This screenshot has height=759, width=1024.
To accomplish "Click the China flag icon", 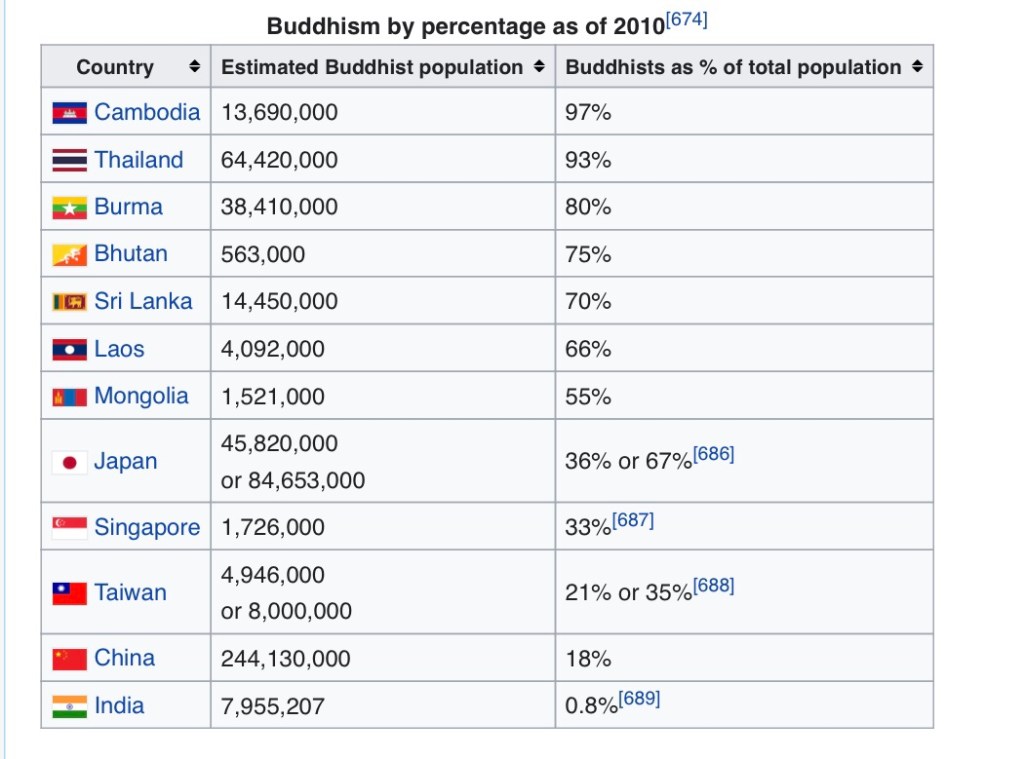I will pyautogui.click(x=69, y=659).
